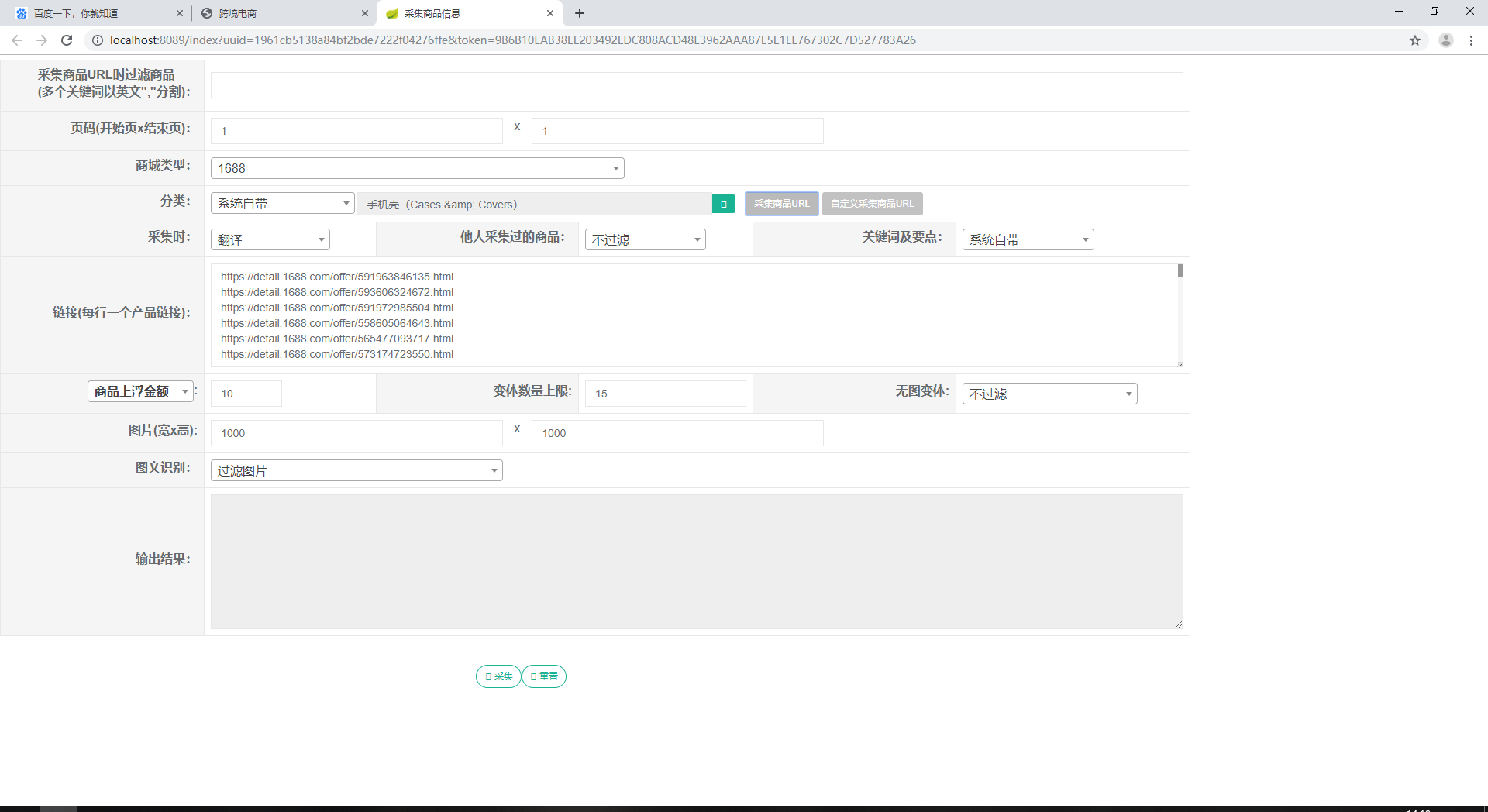The width and height of the screenshot is (1488, 812).
Task: Click the green category picker button
Action: [x=723, y=204]
